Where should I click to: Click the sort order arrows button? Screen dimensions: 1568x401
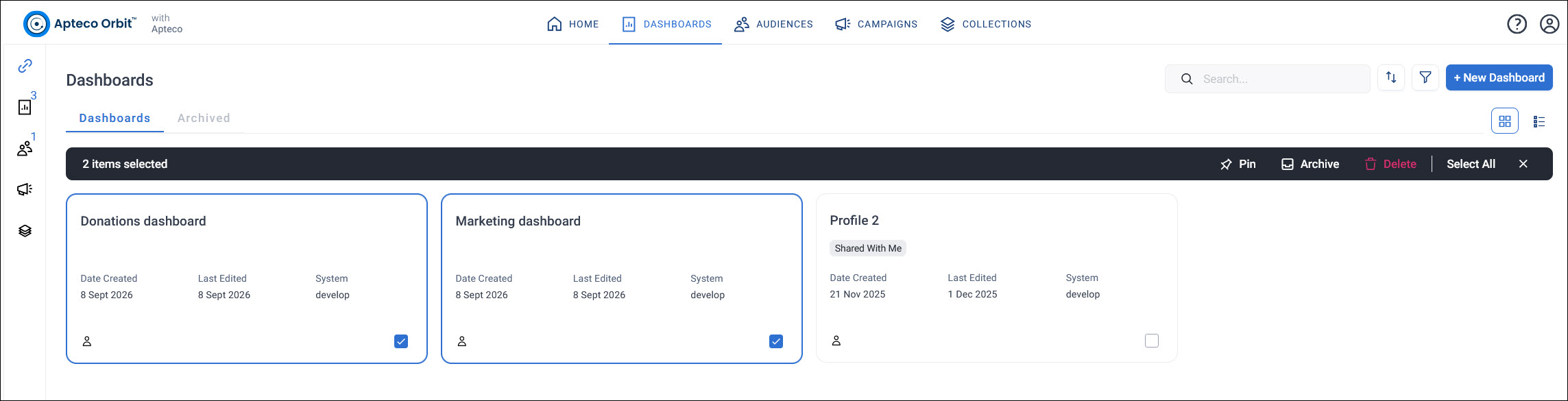(x=1391, y=77)
